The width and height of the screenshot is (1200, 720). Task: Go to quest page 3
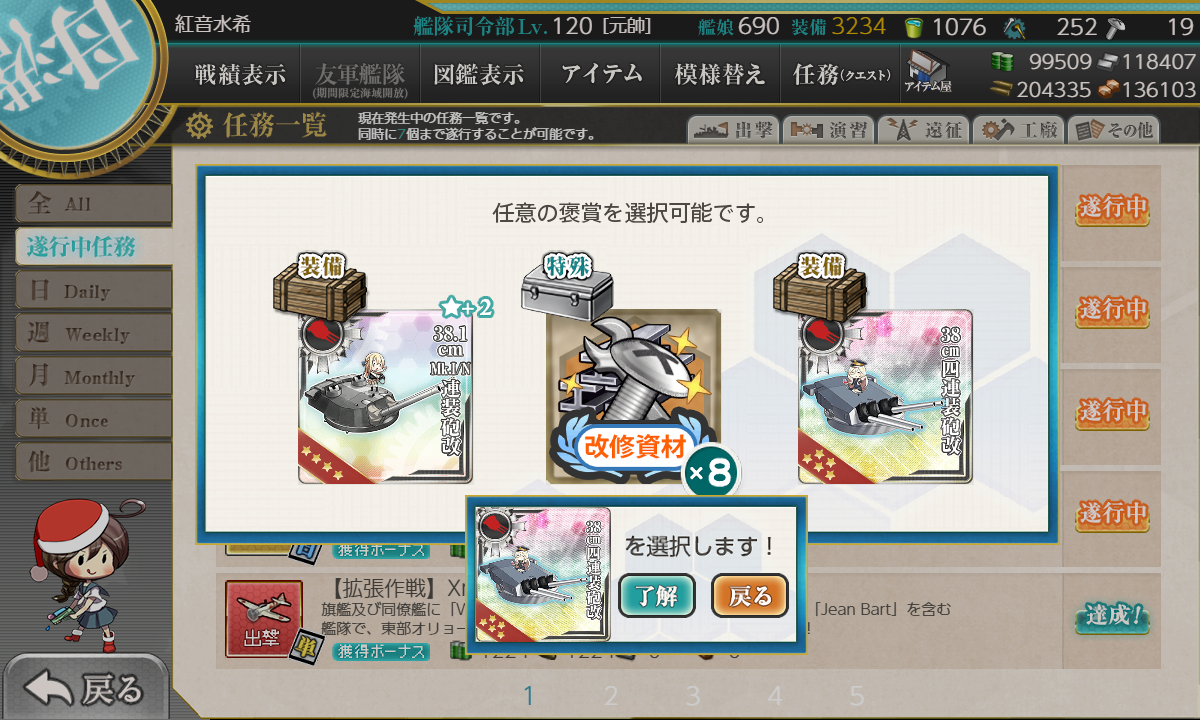click(693, 696)
